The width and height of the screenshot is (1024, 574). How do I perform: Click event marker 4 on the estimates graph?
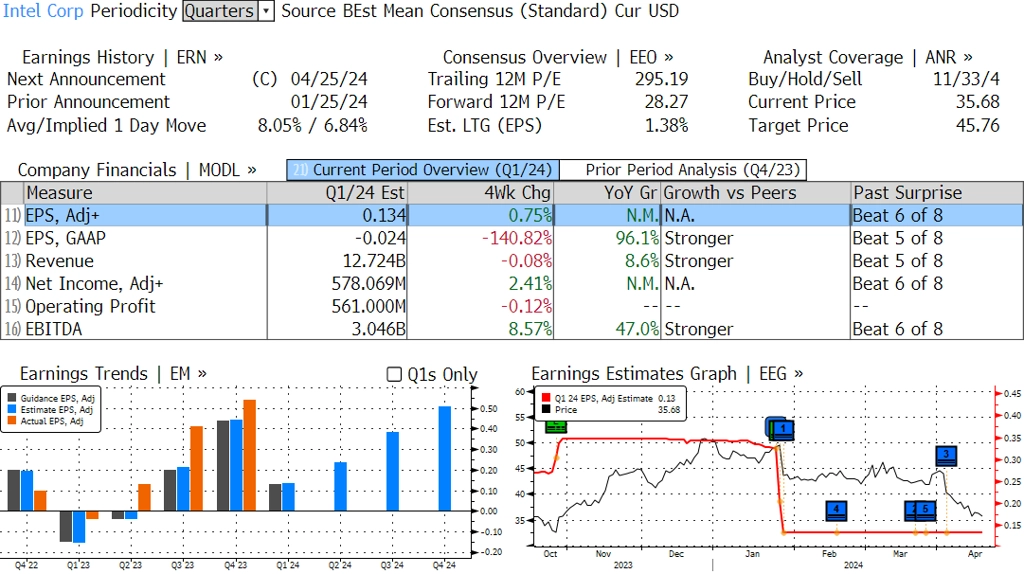(x=836, y=510)
